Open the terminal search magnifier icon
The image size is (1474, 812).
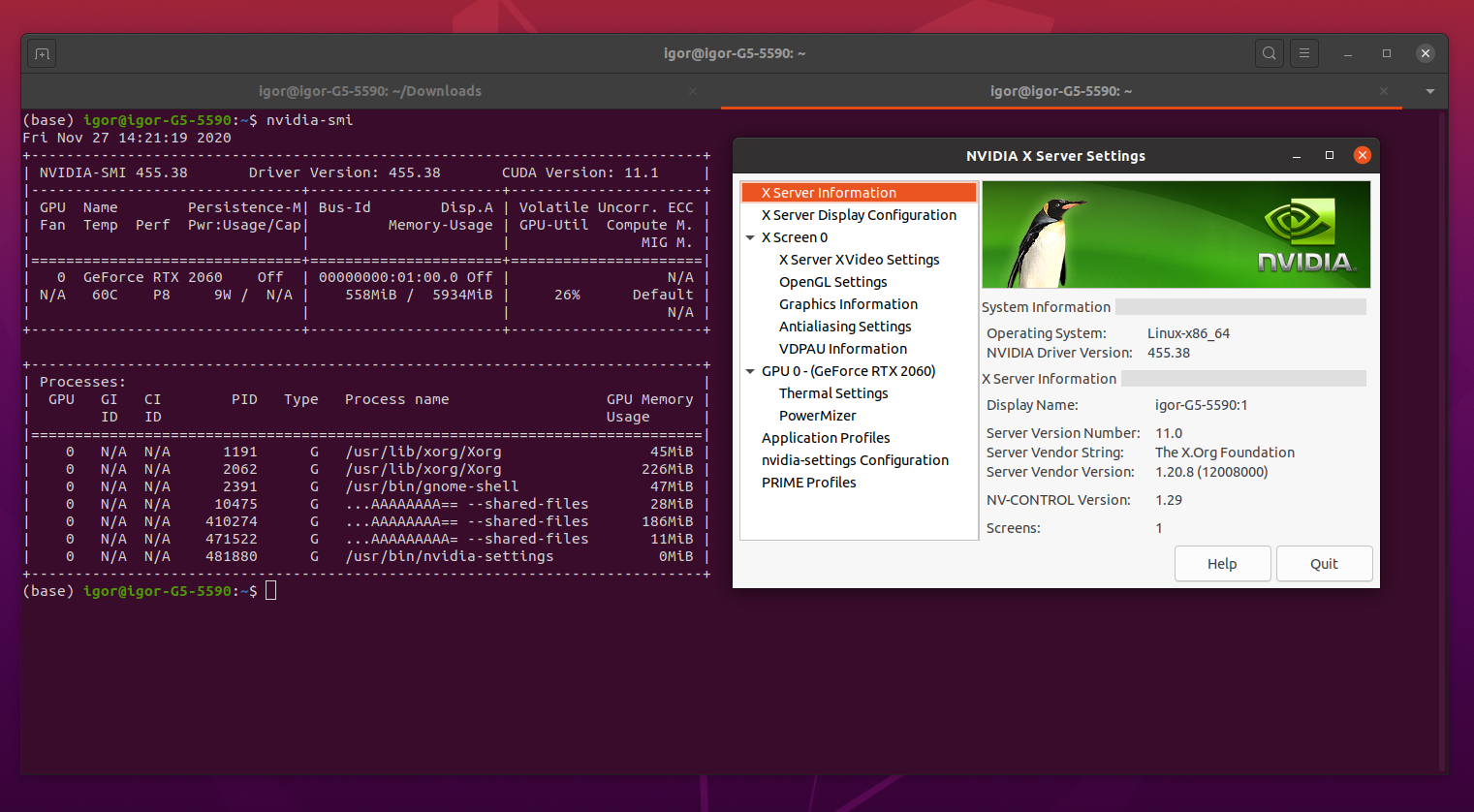(1269, 53)
